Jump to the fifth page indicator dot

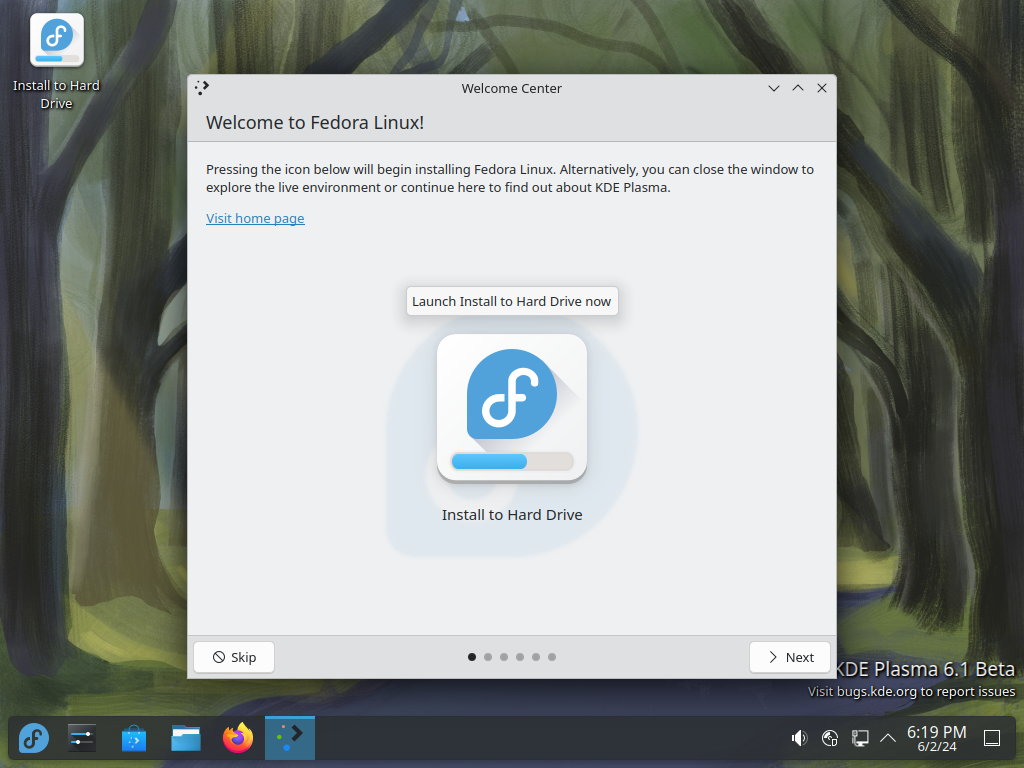coord(536,657)
